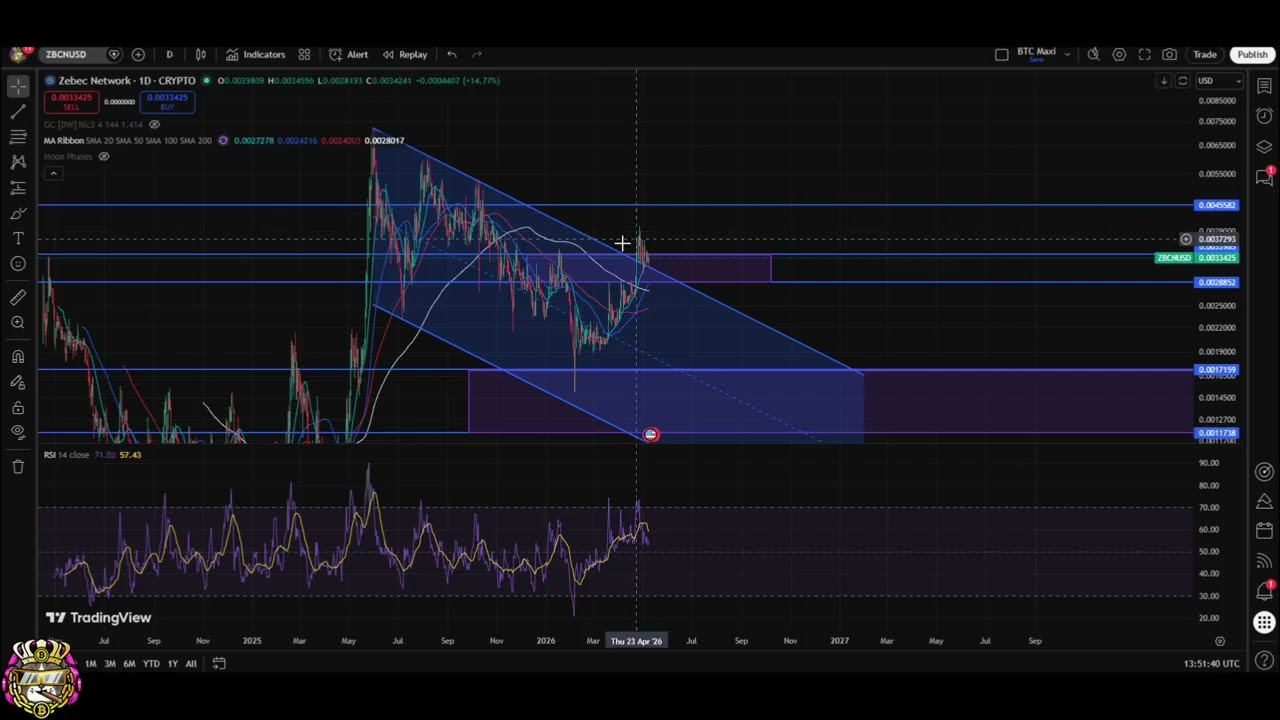Select the trend line drawing tool
Screen dimensions: 1280x720
pos(18,112)
